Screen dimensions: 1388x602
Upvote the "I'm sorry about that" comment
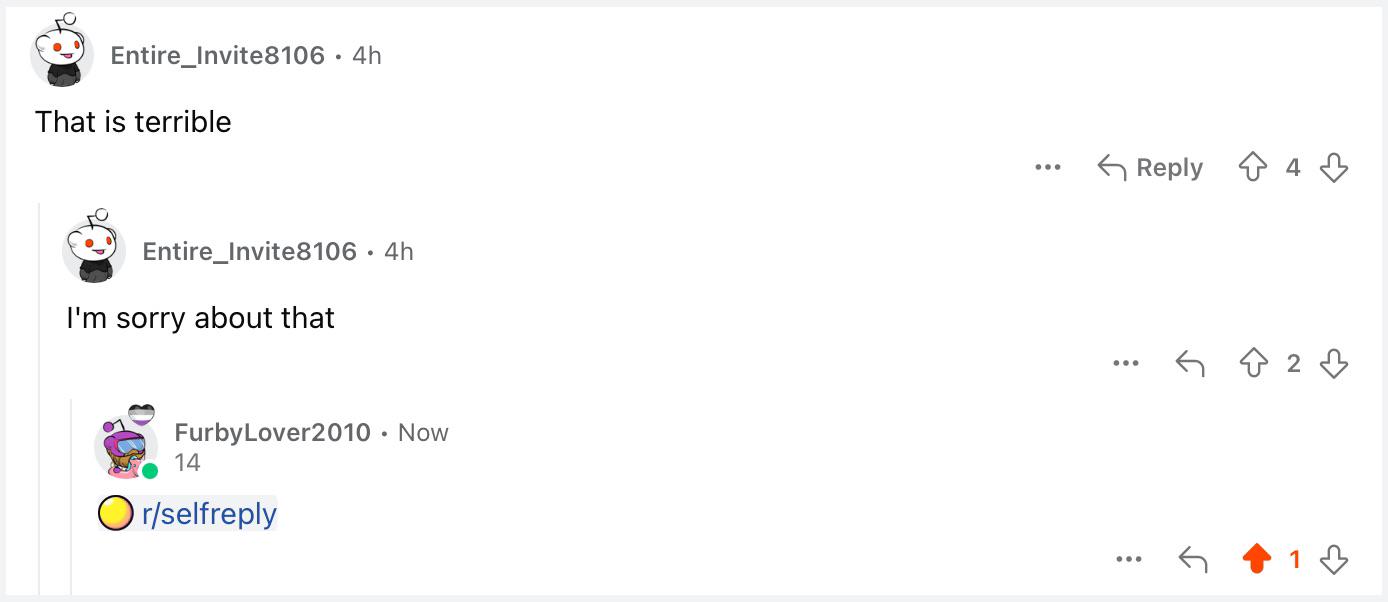tap(1253, 363)
